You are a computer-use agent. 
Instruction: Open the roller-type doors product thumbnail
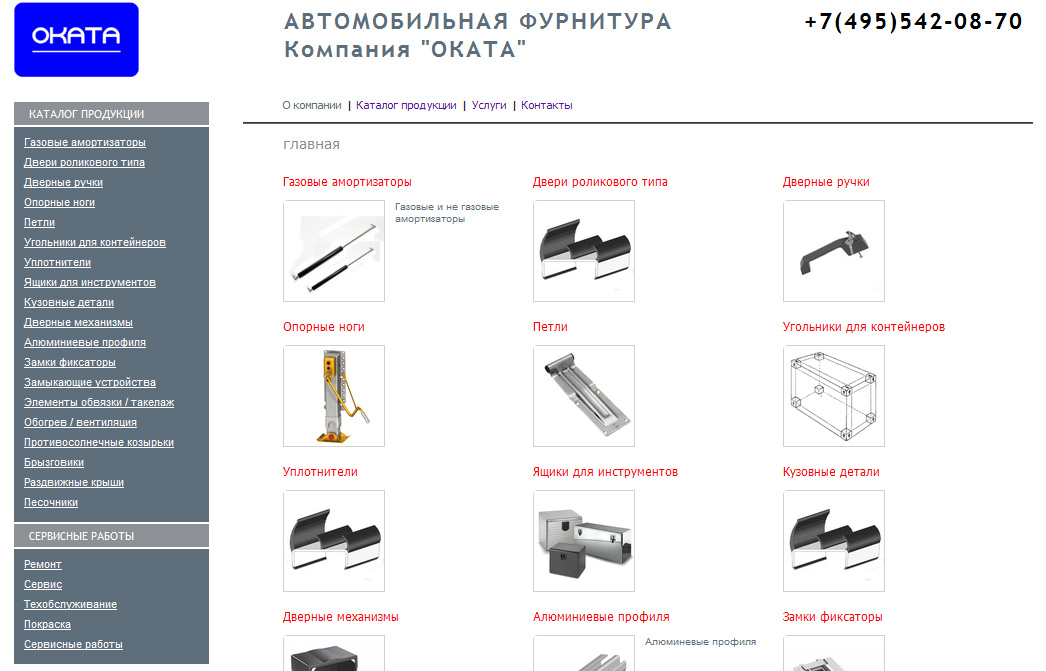click(584, 251)
